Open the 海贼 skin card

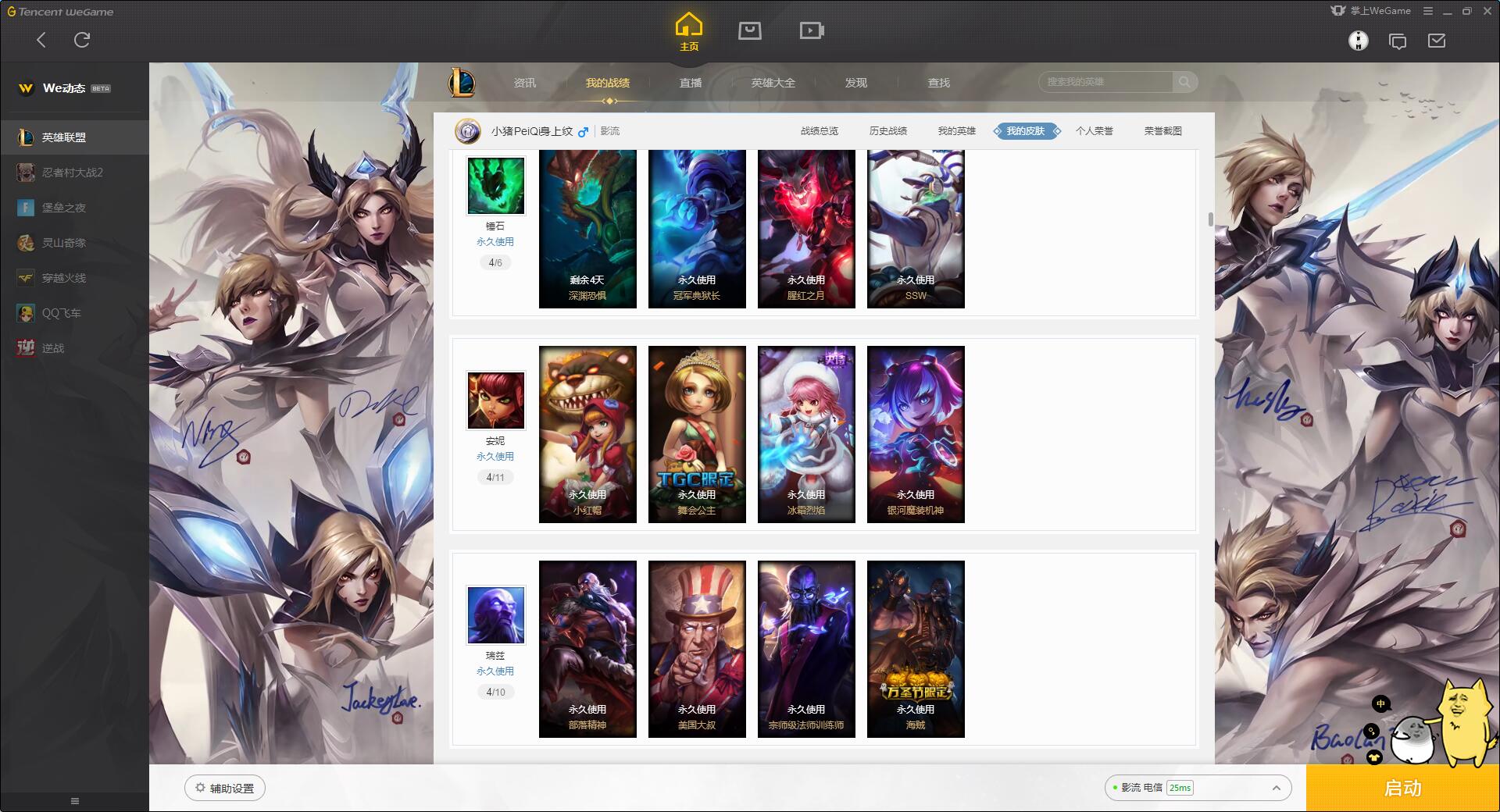pos(916,649)
